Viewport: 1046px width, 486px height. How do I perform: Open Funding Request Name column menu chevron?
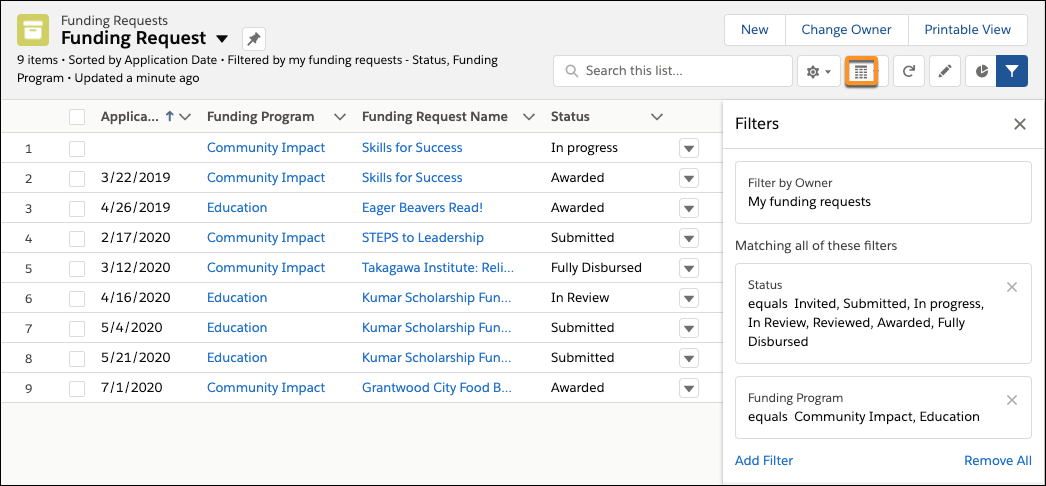point(529,117)
